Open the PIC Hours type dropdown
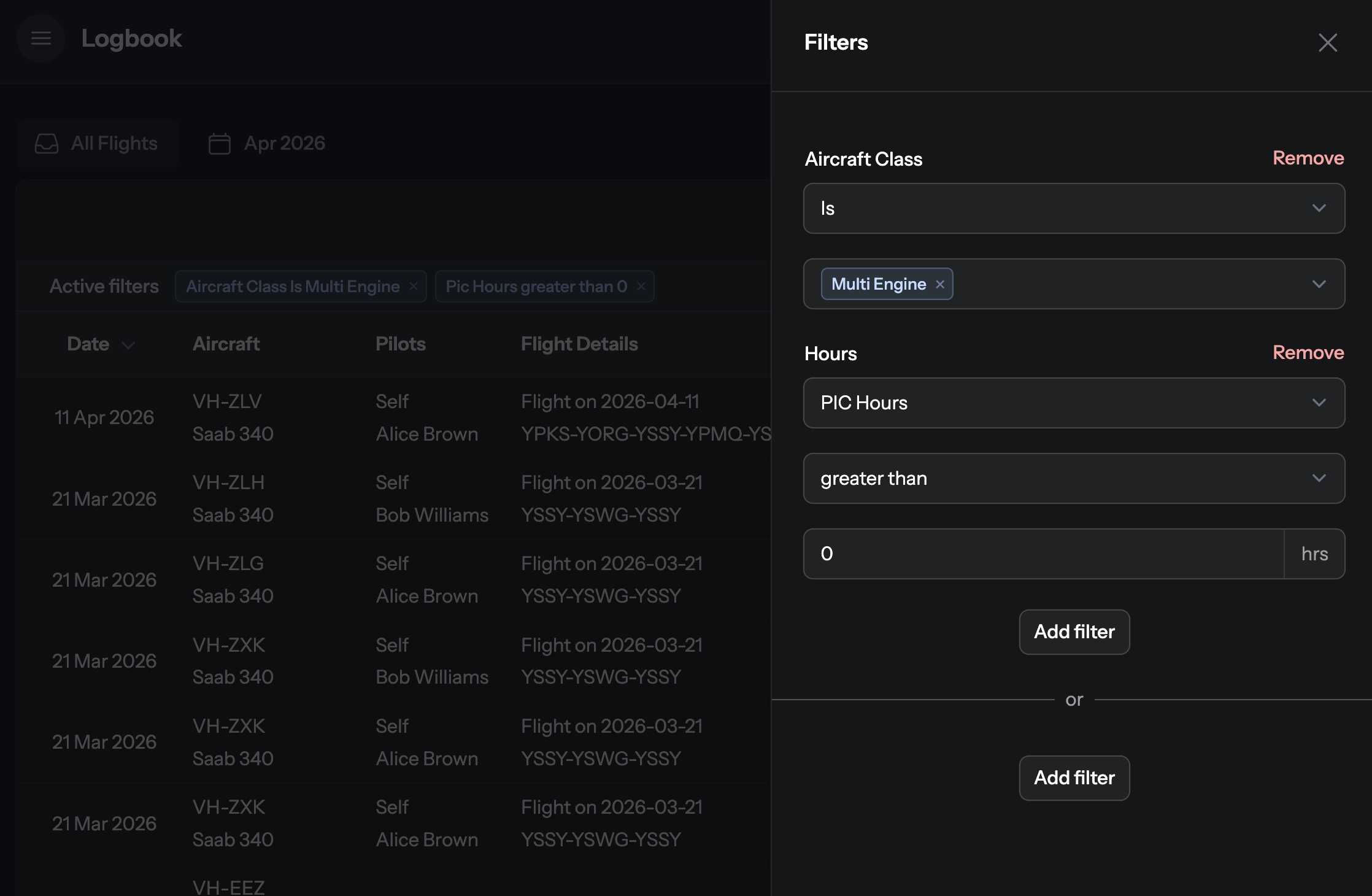 (1074, 403)
